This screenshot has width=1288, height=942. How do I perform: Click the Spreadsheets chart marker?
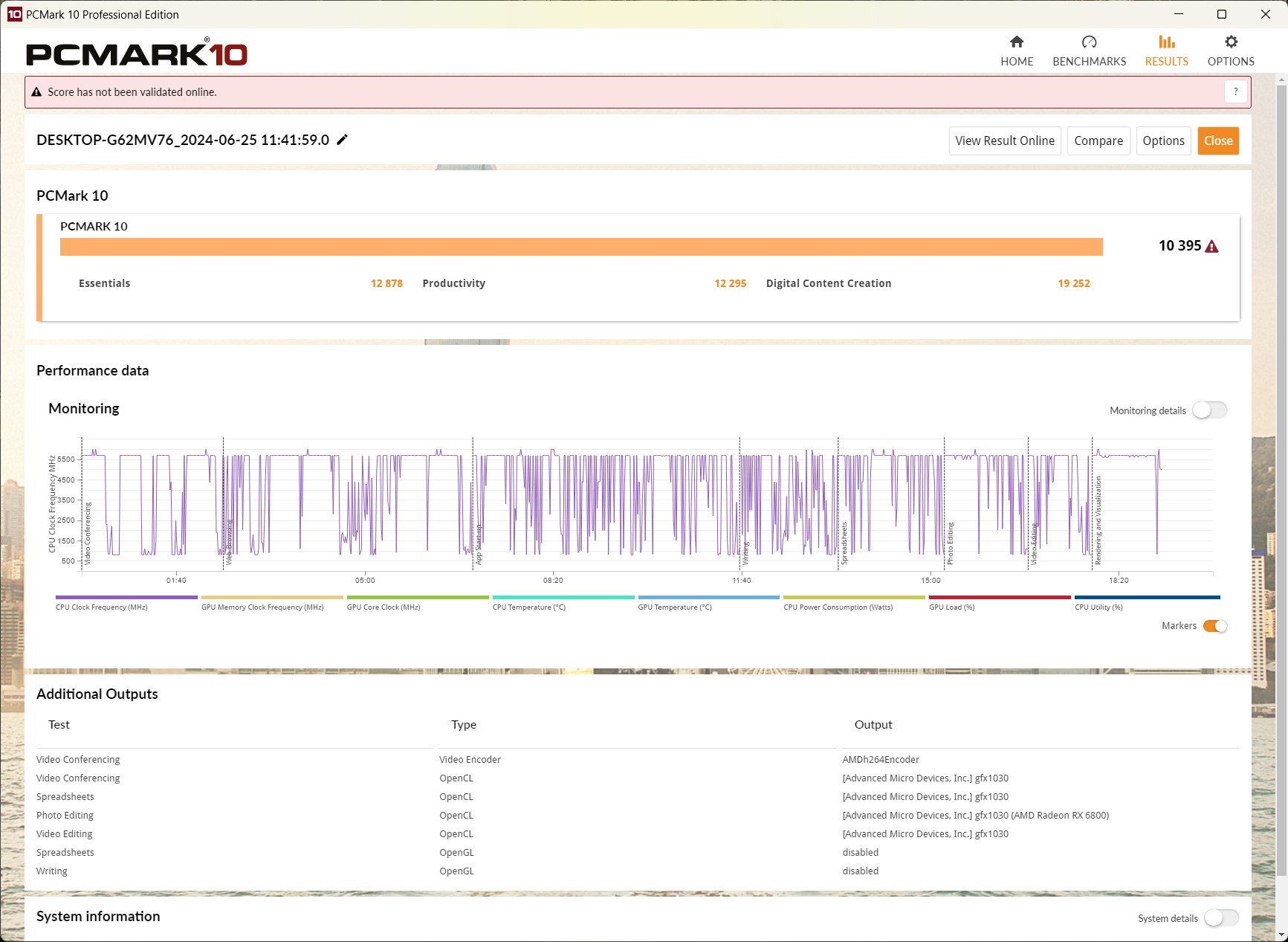(844, 543)
